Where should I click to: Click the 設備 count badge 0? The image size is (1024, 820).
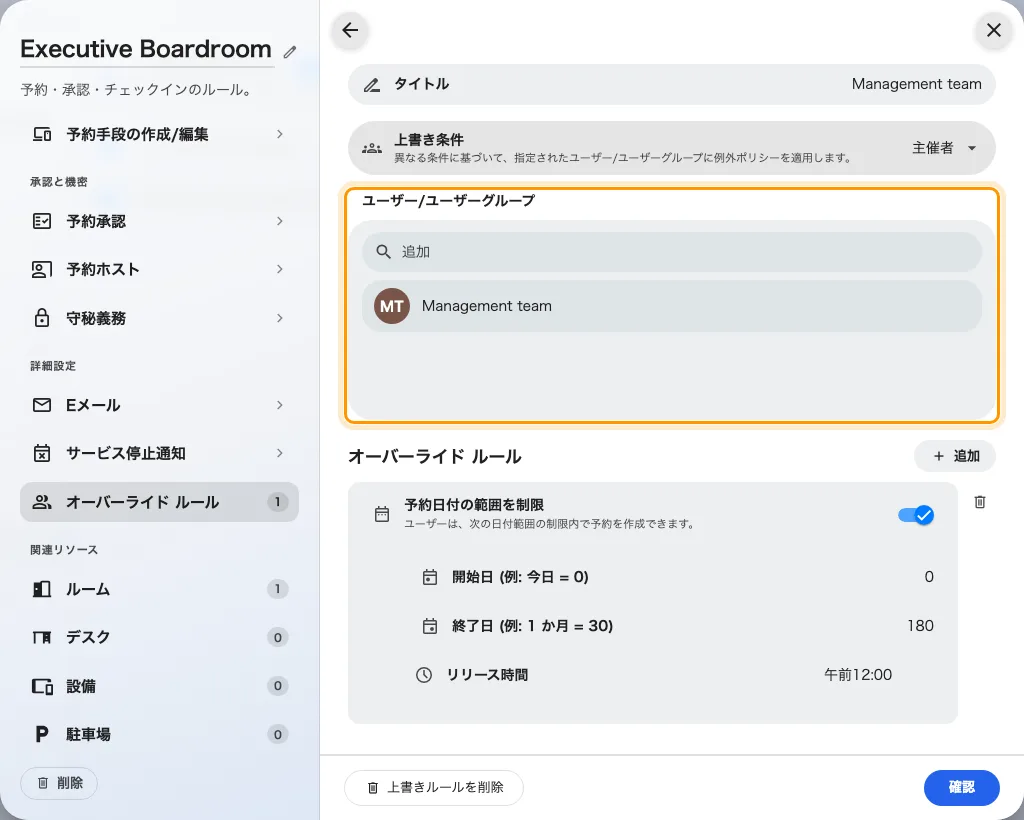click(278, 686)
